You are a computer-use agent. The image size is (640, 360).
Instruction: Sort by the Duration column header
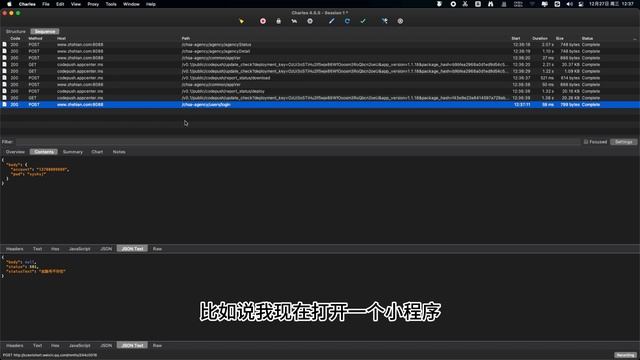[540, 38]
